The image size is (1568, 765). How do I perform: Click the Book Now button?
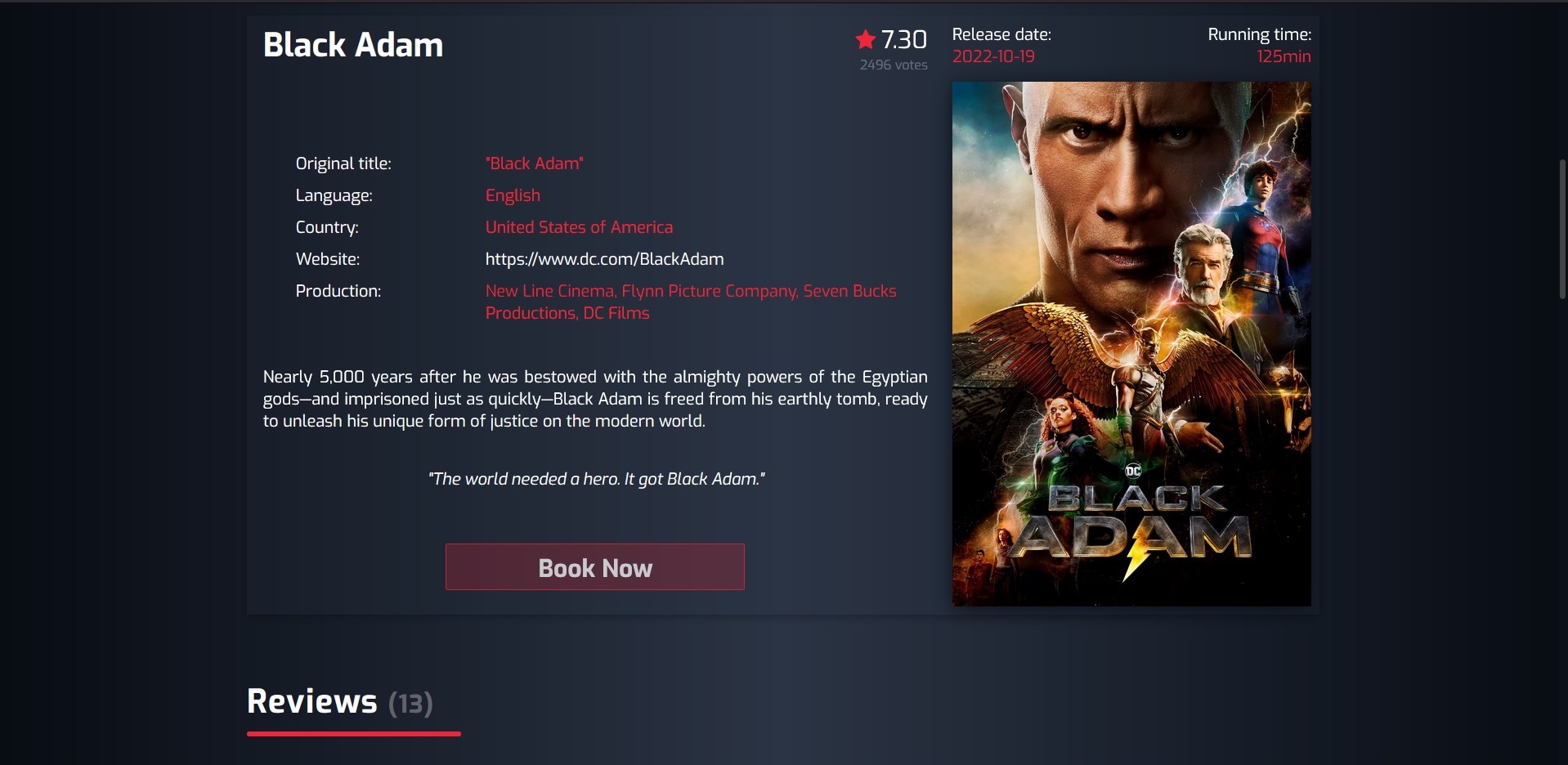594,566
